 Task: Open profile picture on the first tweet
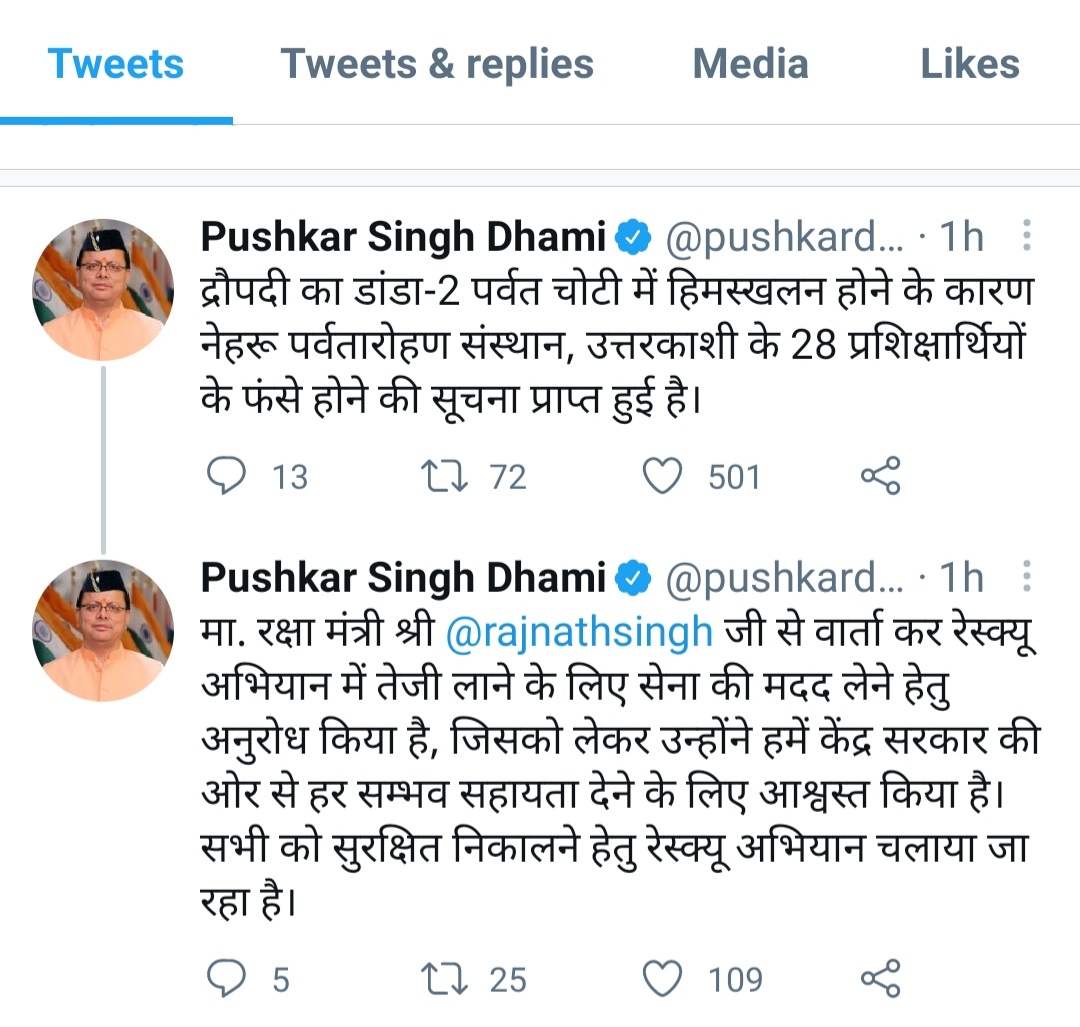(103, 290)
